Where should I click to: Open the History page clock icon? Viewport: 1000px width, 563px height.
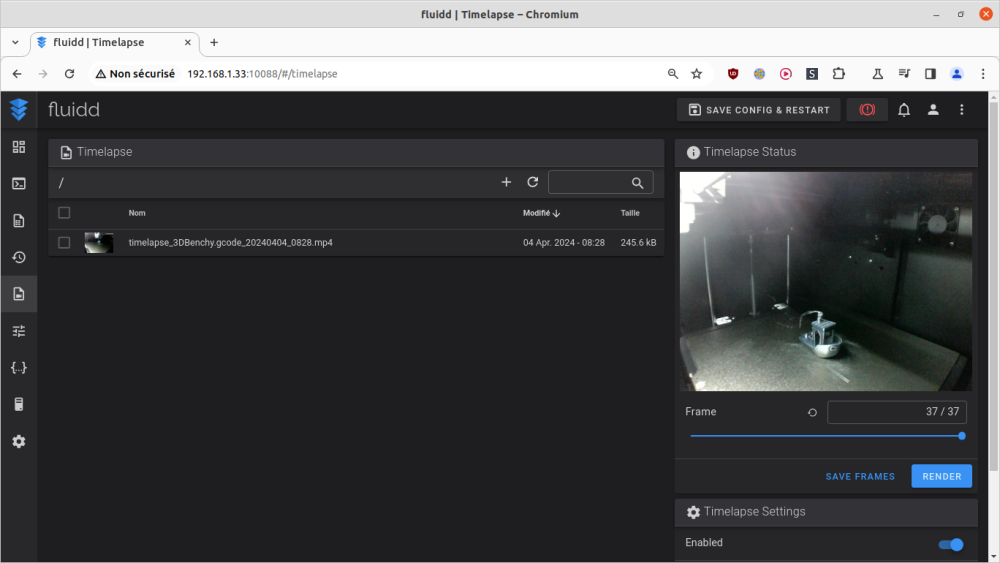click(x=18, y=257)
